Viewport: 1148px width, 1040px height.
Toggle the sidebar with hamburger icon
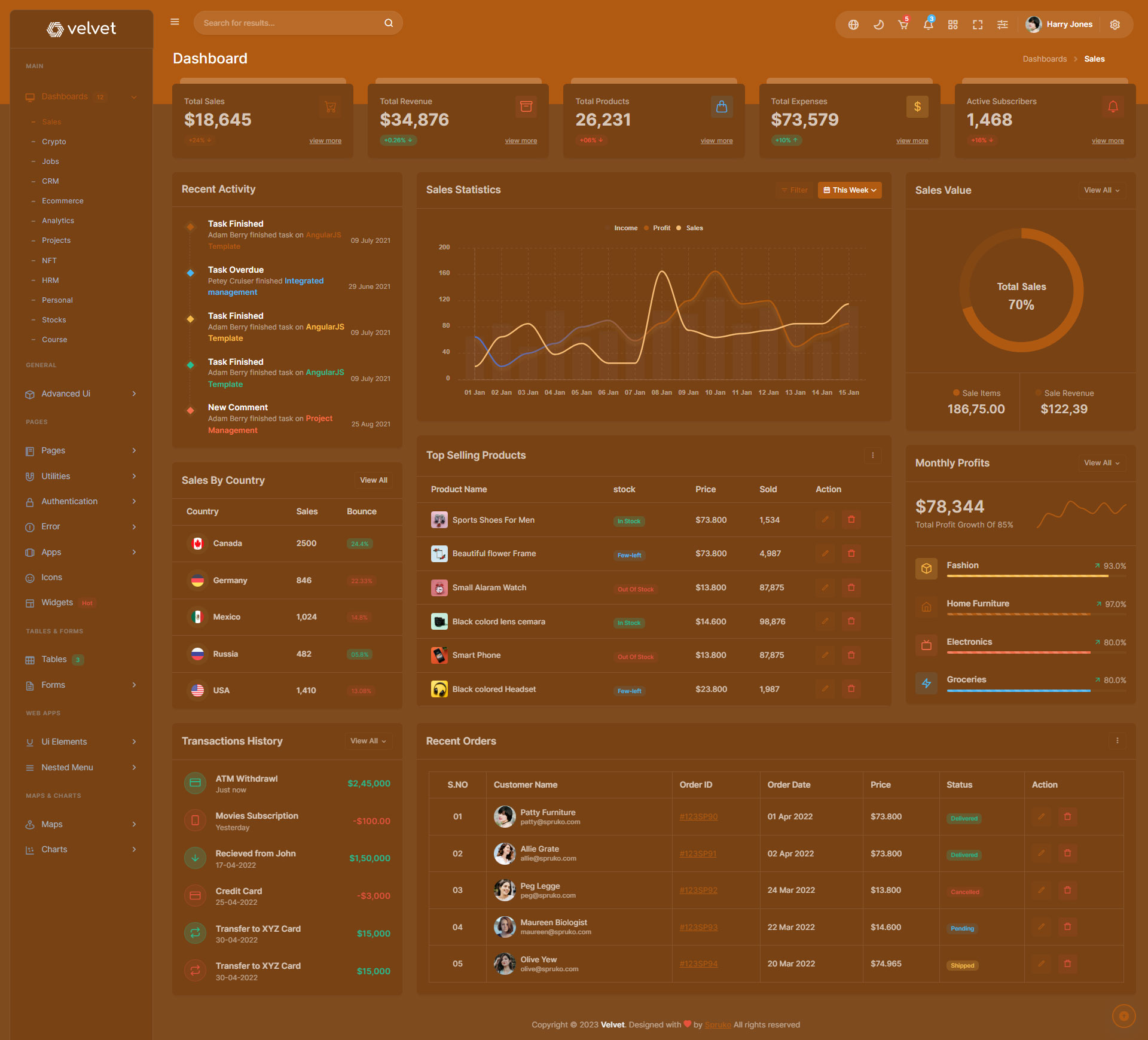[x=175, y=22]
